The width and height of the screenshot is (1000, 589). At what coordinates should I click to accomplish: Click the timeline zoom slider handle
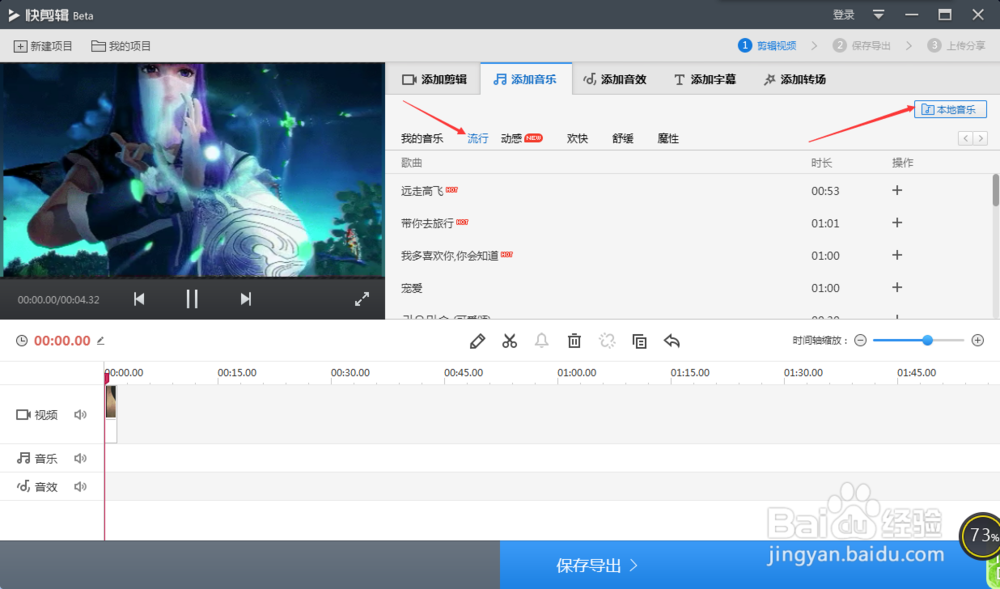927,340
